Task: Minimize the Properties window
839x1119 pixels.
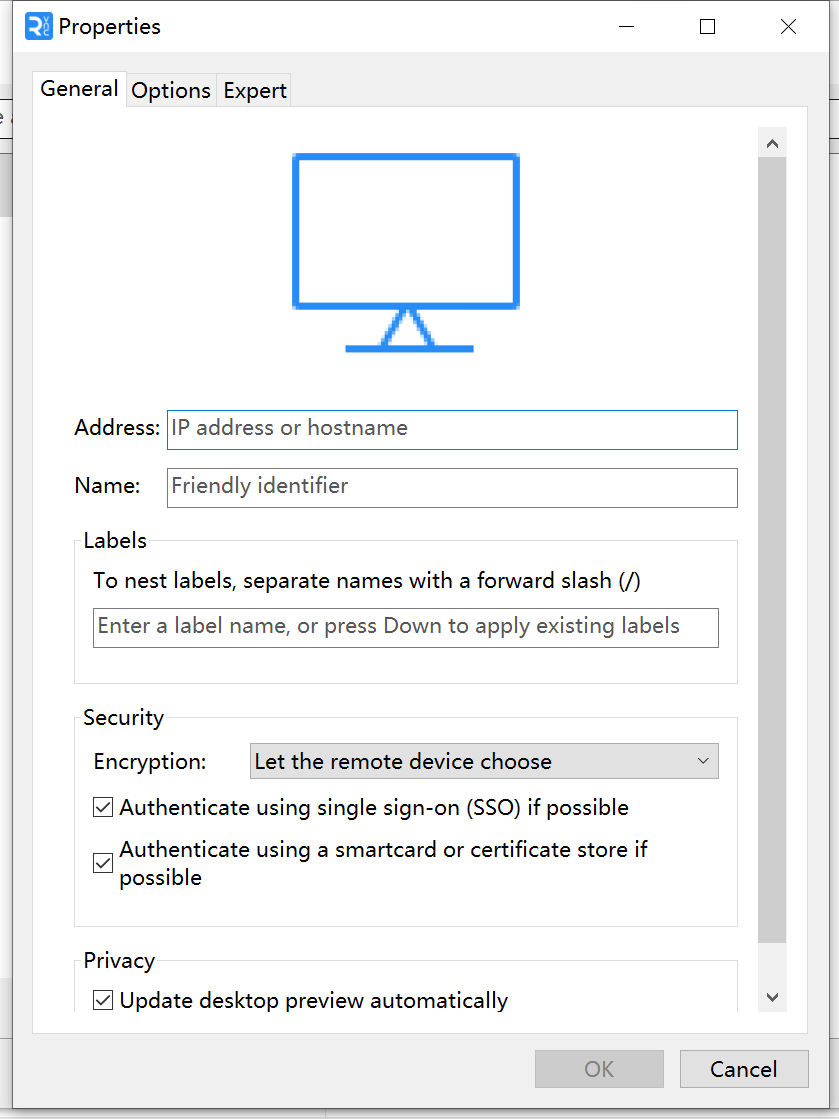Action: click(626, 26)
